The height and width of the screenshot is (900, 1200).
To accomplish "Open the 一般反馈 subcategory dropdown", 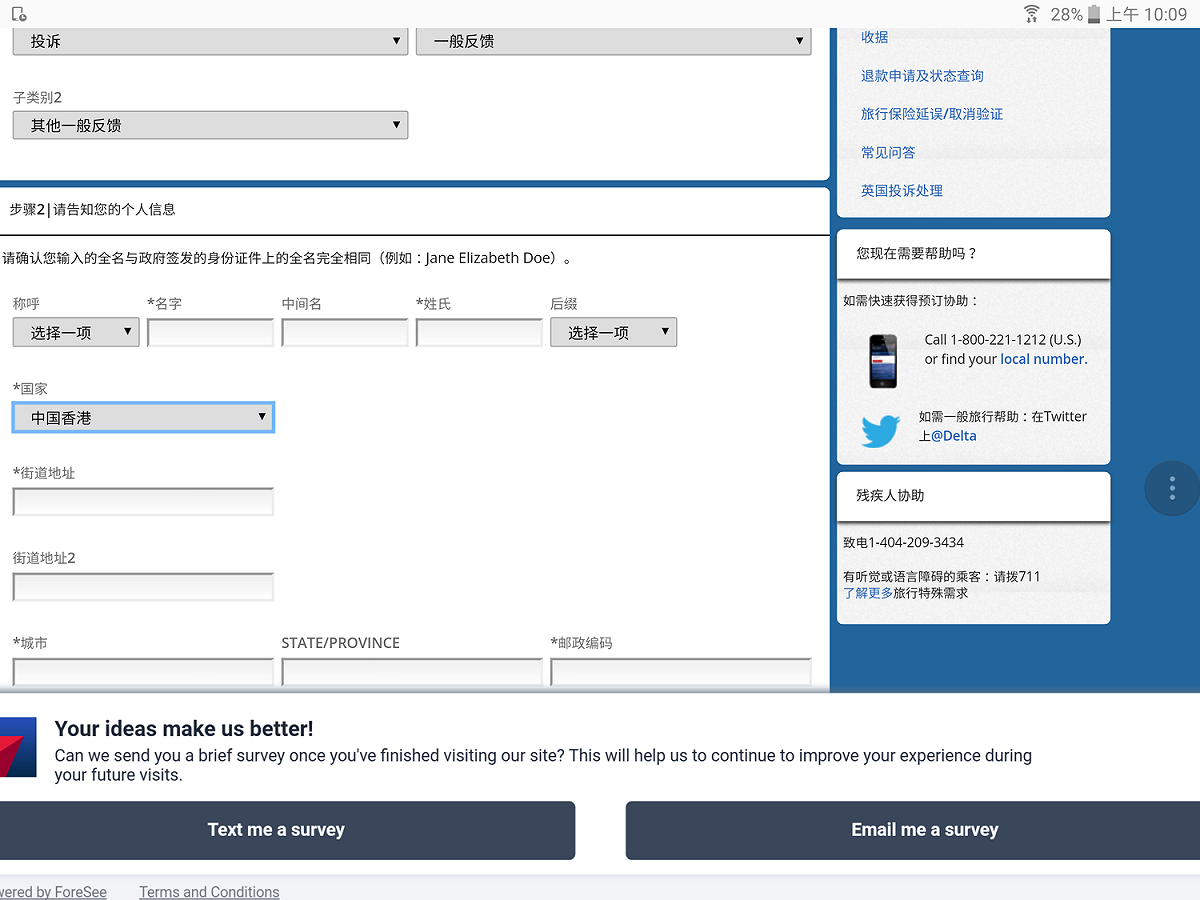I will [613, 41].
